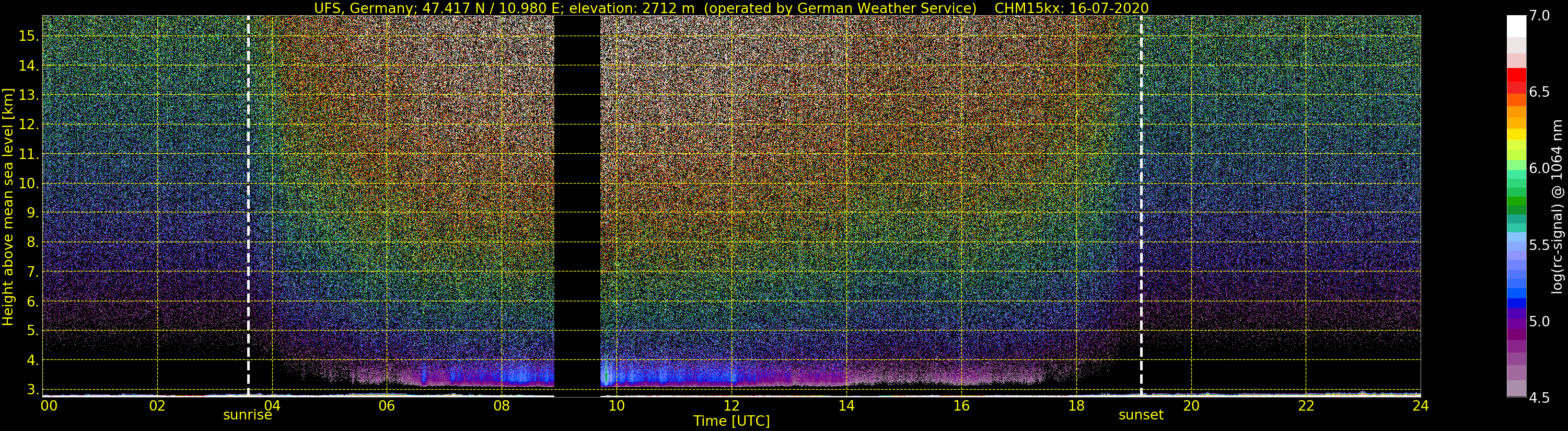The width and height of the screenshot is (1568, 431).
Task: Click the "00" time tick label
Action: (x=49, y=406)
